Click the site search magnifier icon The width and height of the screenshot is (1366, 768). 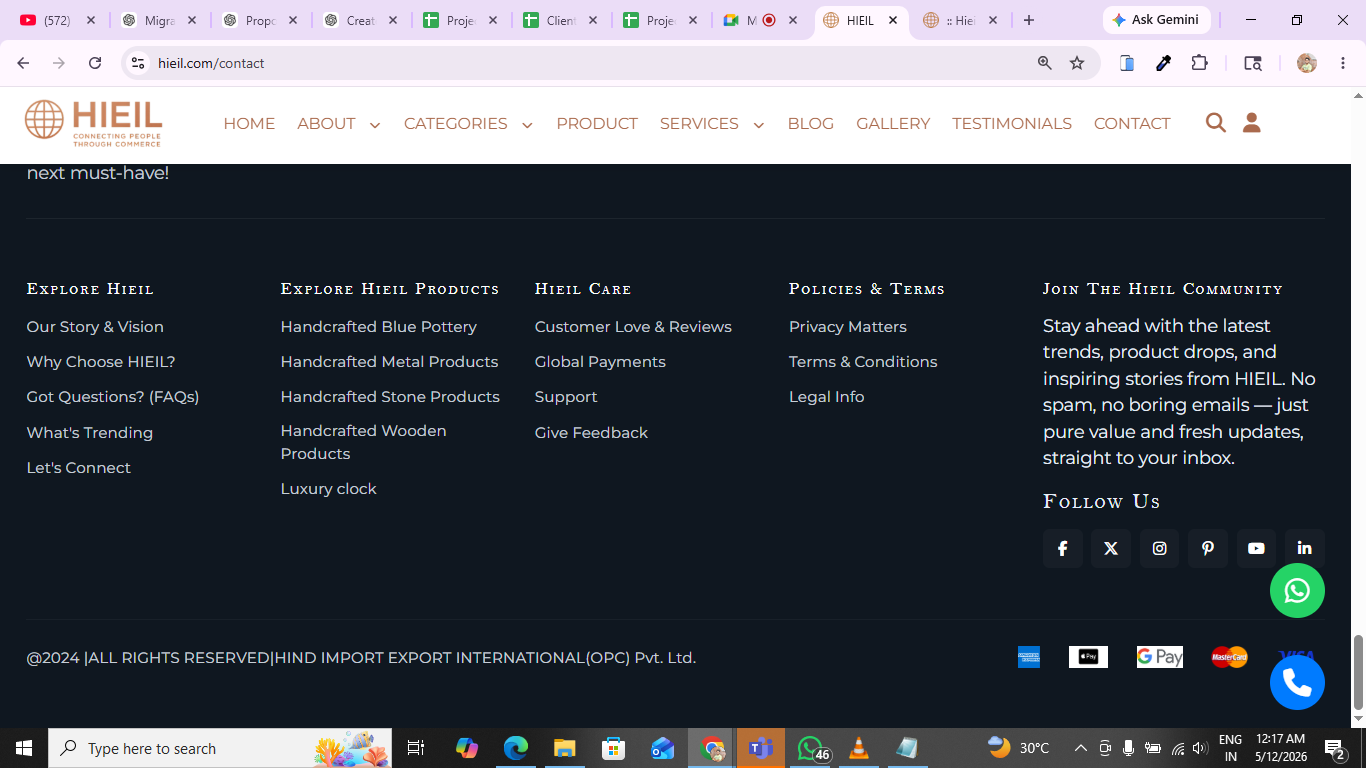pyautogui.click(x=1216, y=123)
